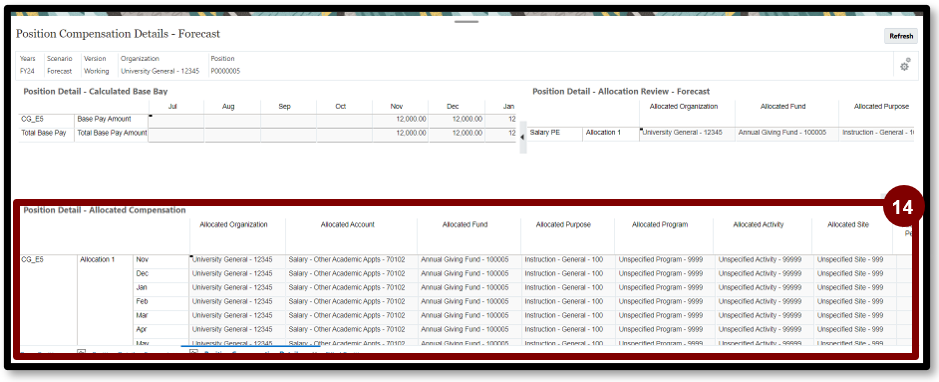939x382 pixels.
Task: Select Salary - Other Academic Appts in Dec row
Action: point(352,274)
